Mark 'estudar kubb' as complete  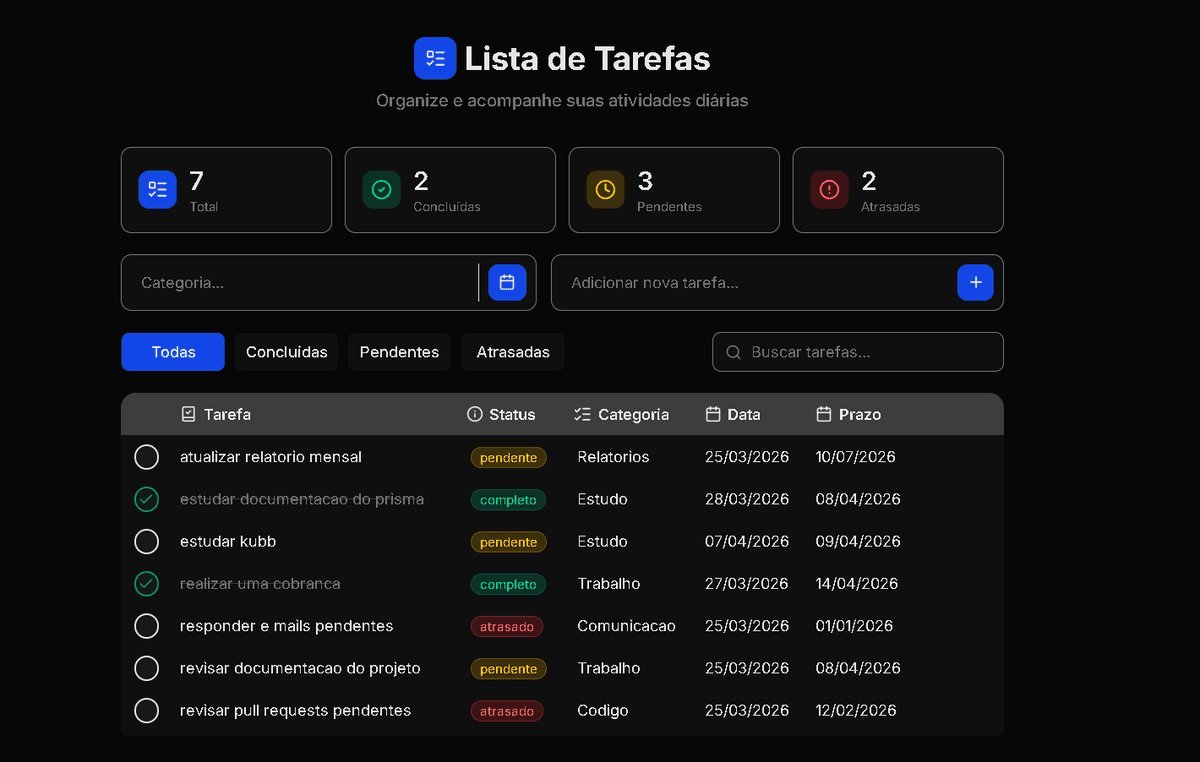pos(146,542)
